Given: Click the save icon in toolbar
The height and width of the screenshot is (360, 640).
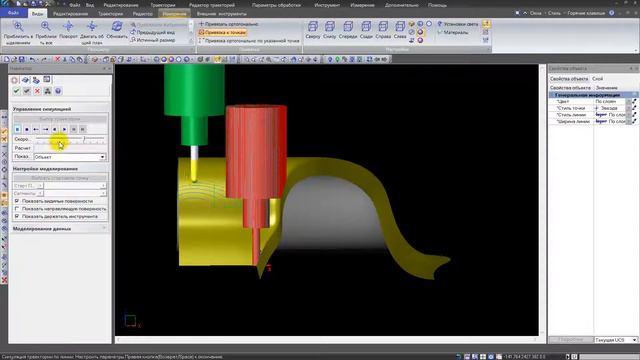Looking at the screenshot, I should click(x=22, y=60).
